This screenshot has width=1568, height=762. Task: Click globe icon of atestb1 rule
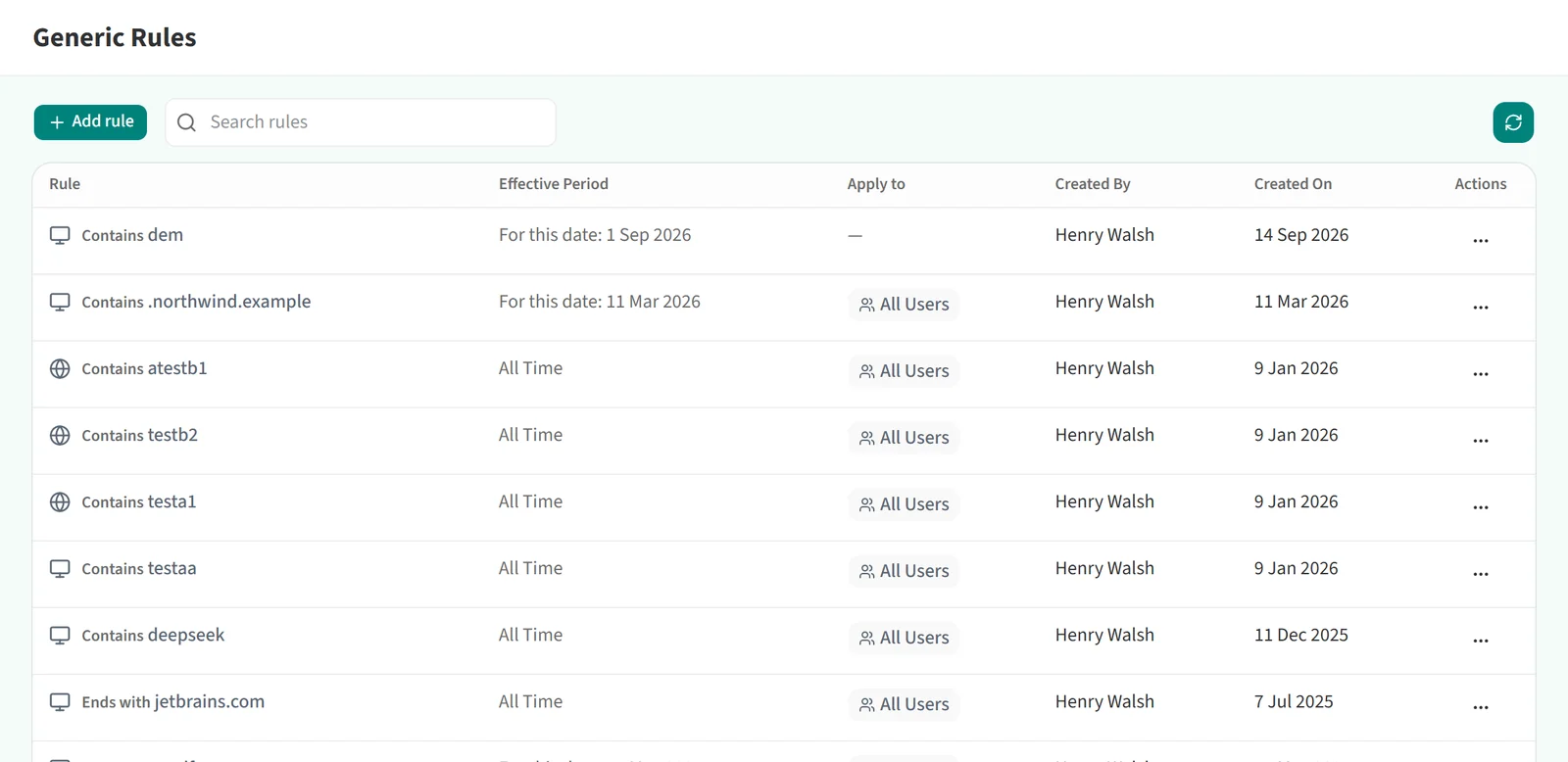60,368
